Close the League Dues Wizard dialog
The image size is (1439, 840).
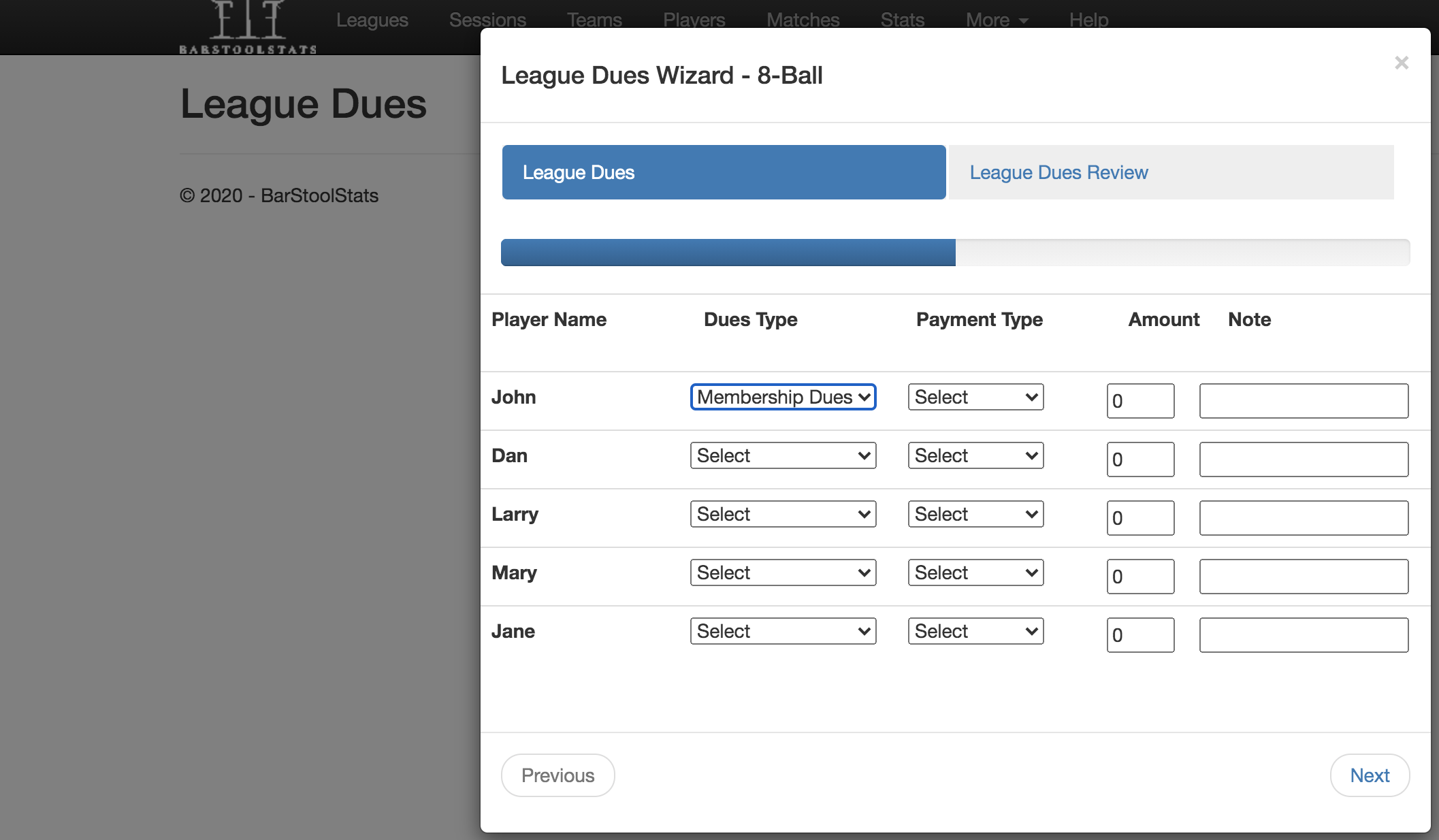[x=1401, y=63]
